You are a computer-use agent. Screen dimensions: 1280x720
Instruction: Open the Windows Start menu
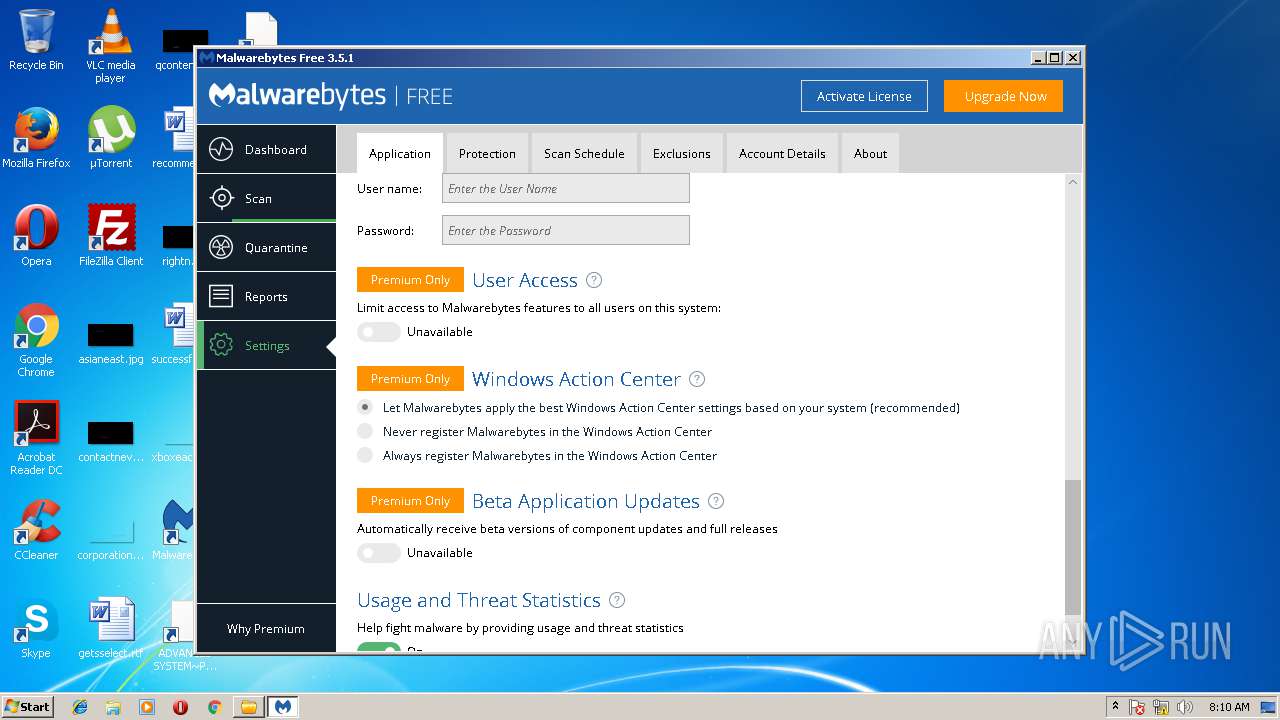tap(28, 707)
